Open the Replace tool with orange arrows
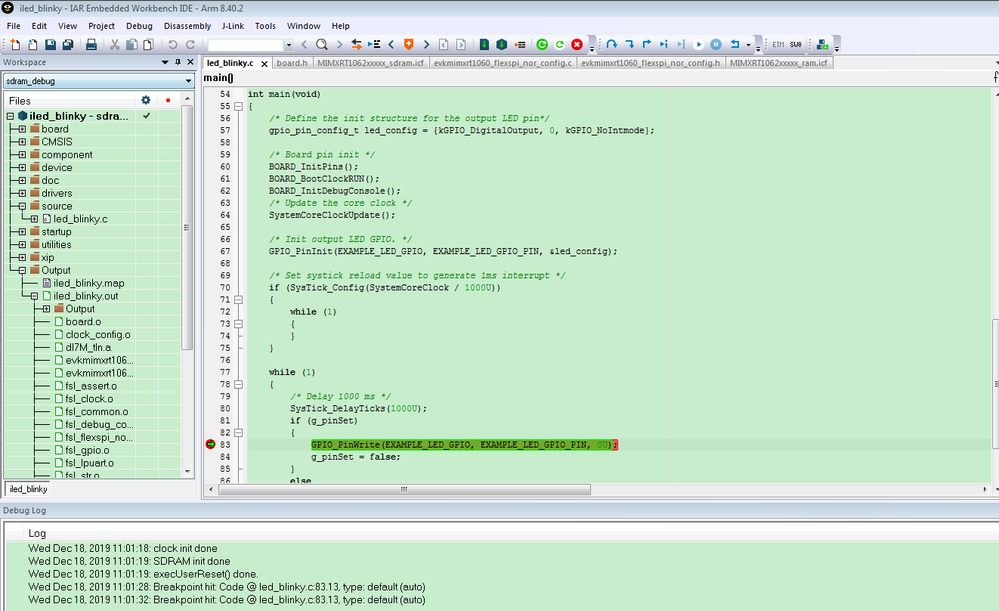 356,45
